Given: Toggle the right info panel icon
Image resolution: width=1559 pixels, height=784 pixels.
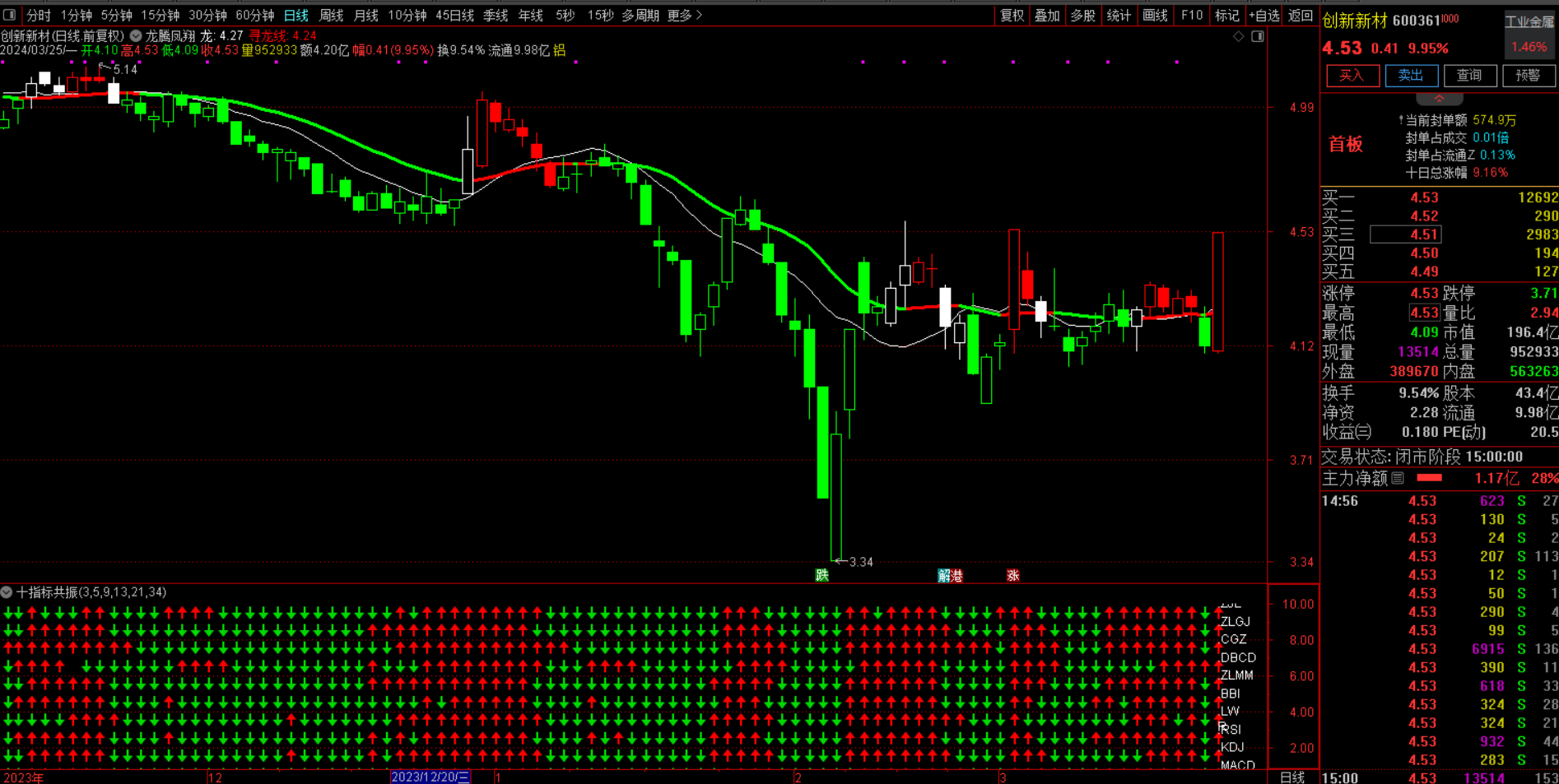Looking at the screenshot, I should pyautogui.click(x=1258, y=36).
